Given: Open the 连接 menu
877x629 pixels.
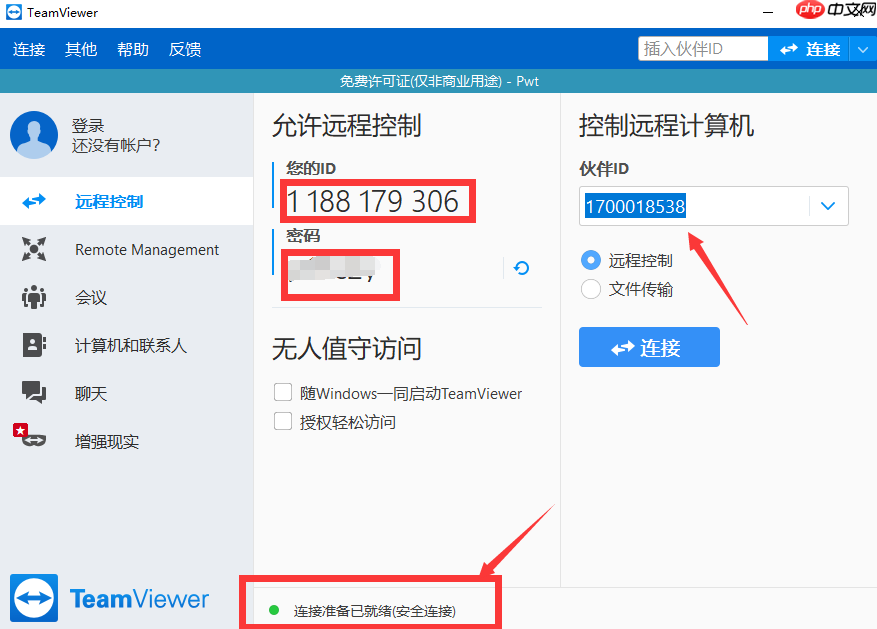Looking at the screenshot, I should tap(29, 49).
